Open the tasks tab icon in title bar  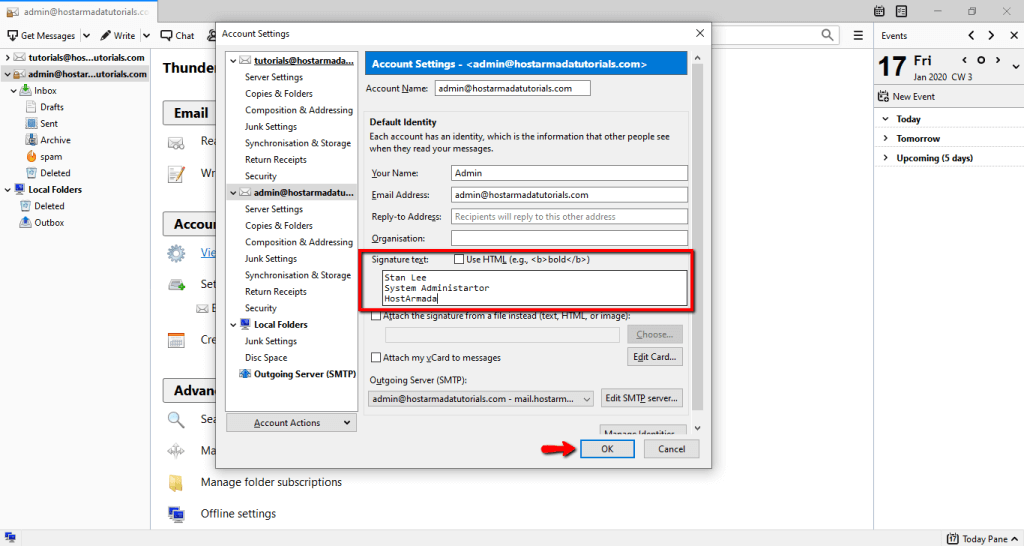901,11
